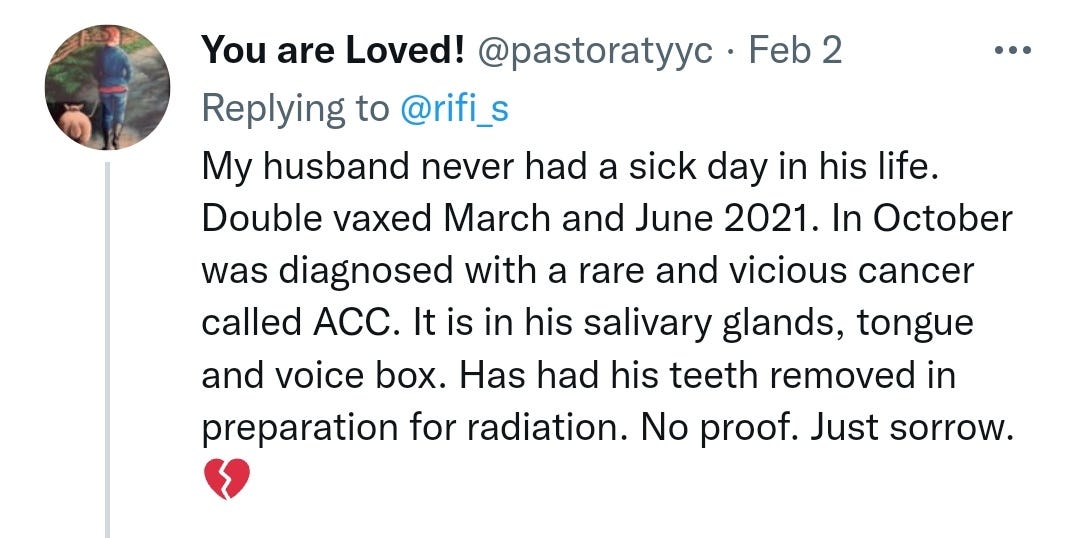Visit the @pastoratyyc handle link
This screenshot has width=1080, height=538.
click(x=594, y=52)
